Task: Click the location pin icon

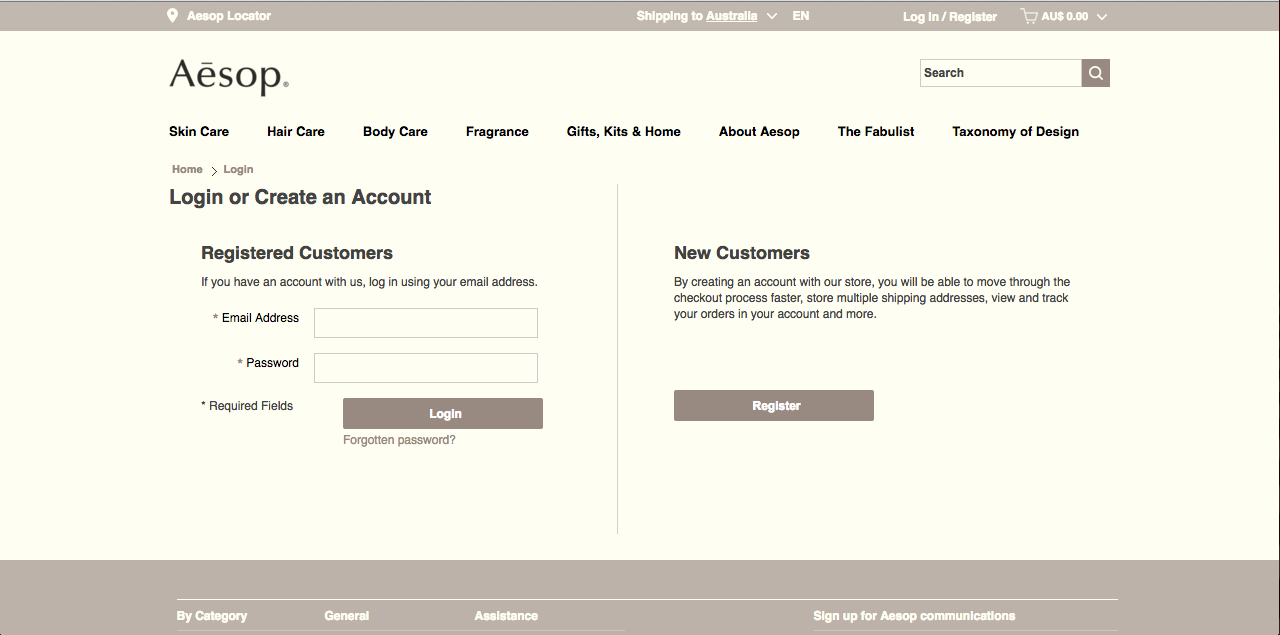Action: tap(173, 16)
